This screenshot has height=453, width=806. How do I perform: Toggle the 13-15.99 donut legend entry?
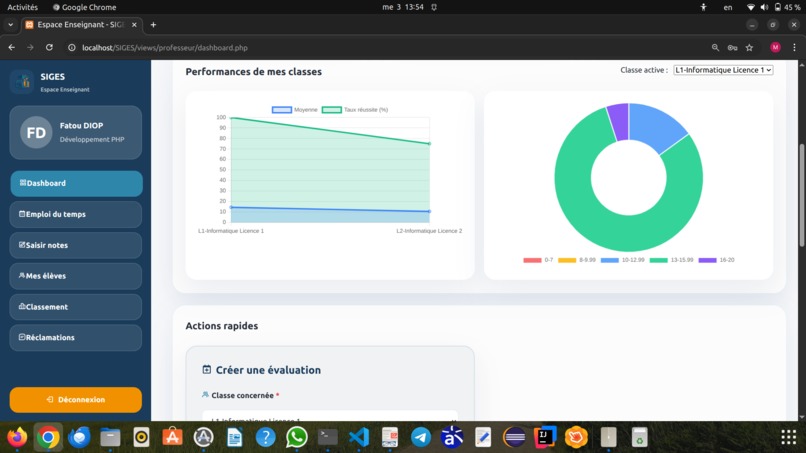[671, 260]
